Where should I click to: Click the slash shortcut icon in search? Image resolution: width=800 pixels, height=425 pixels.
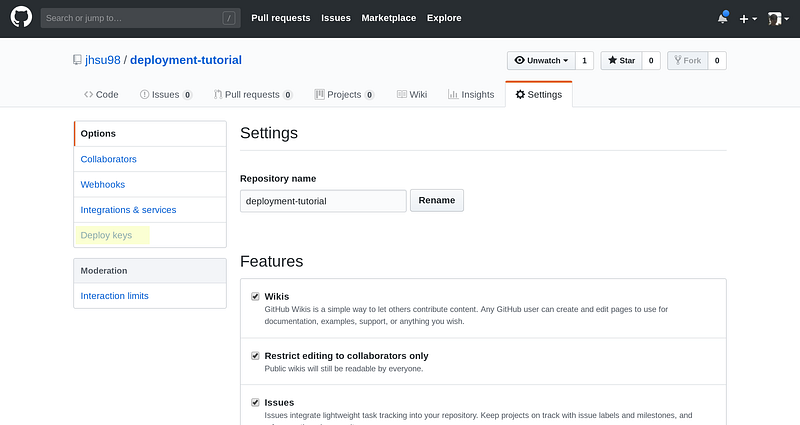tap(229, 18)
